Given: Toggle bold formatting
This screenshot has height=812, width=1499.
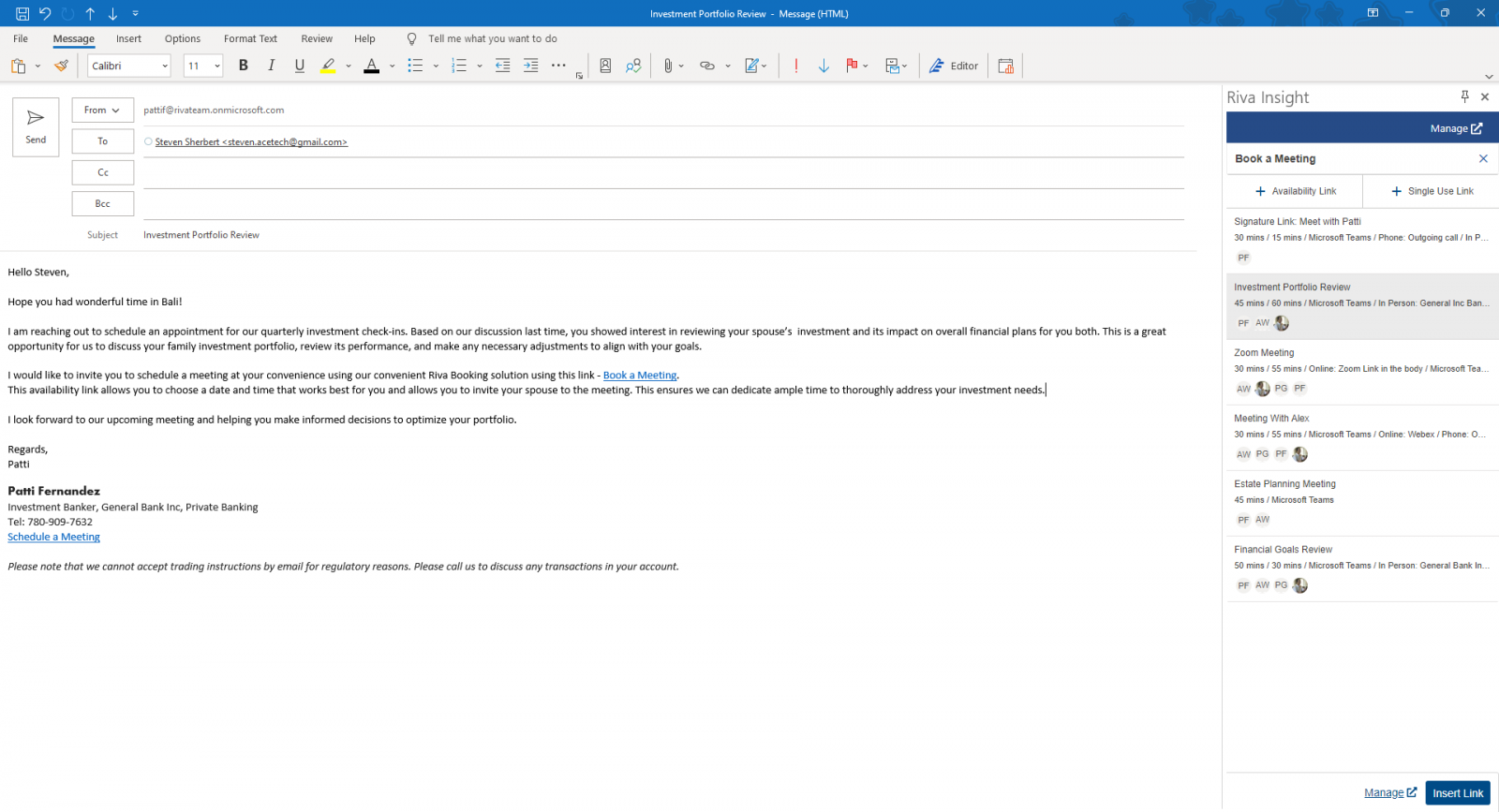Looking at the screenshot, I should click(244, 66).
